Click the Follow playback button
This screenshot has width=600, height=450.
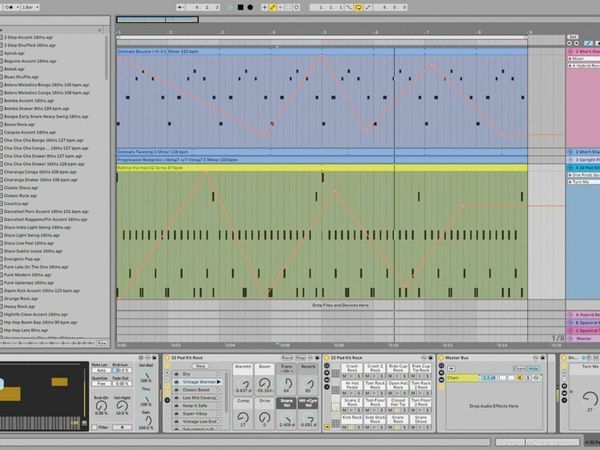tap(181, 7)
